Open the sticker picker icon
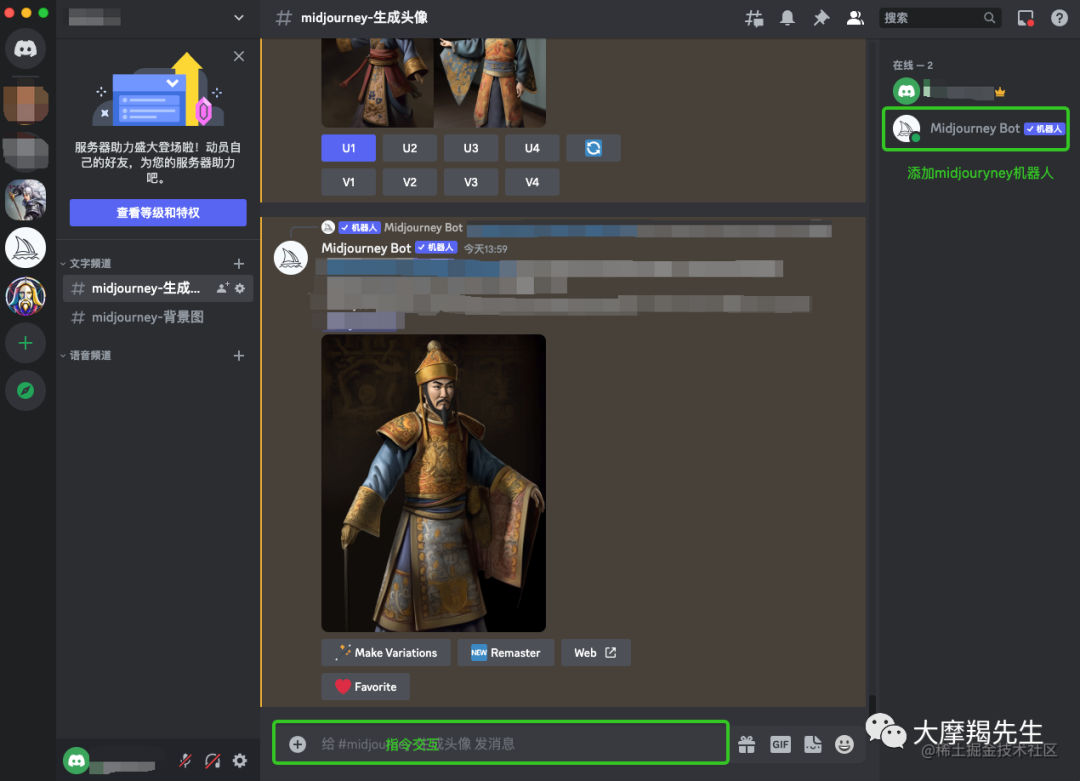Screen dimensions: 1080x781 (x=813, y=744)
